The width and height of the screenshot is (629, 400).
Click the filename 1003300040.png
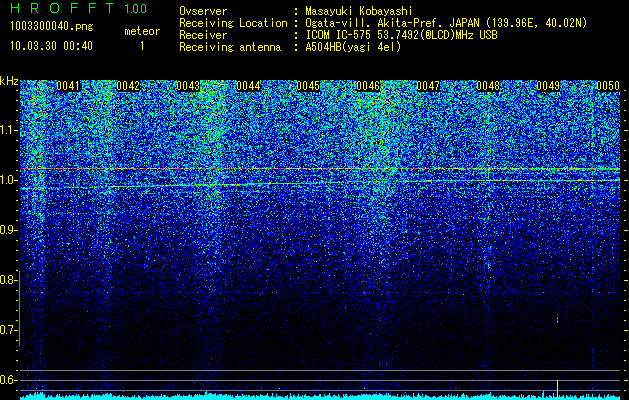pos(51,27)
